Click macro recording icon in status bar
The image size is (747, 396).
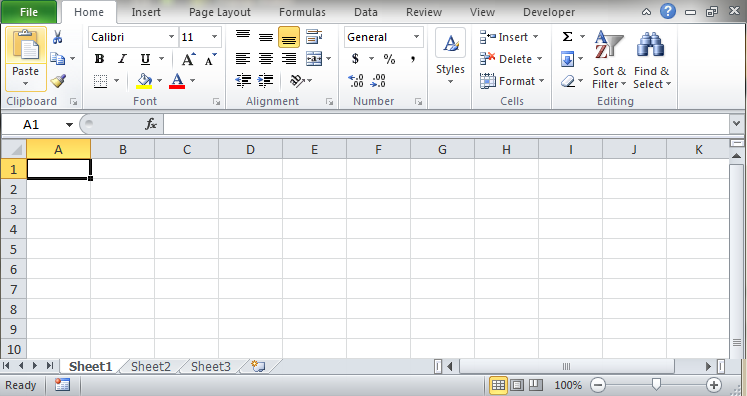[62, 385]
